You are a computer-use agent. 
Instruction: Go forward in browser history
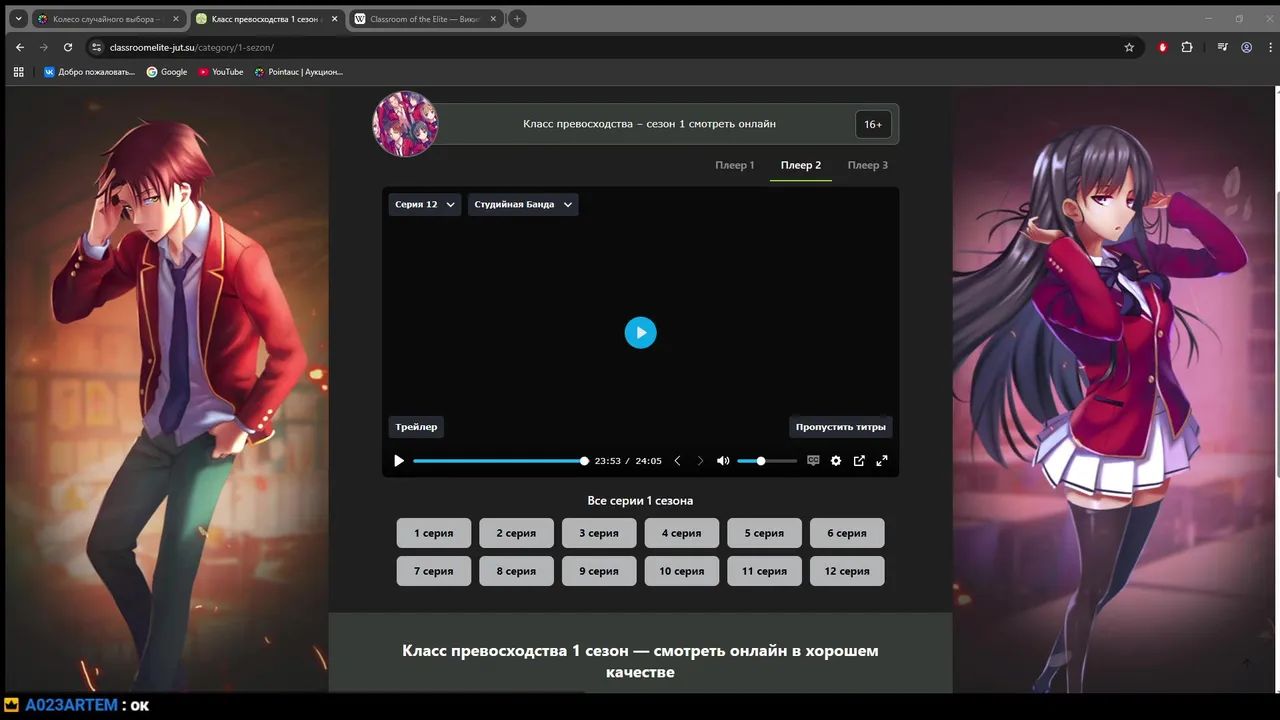pos(44,47)
